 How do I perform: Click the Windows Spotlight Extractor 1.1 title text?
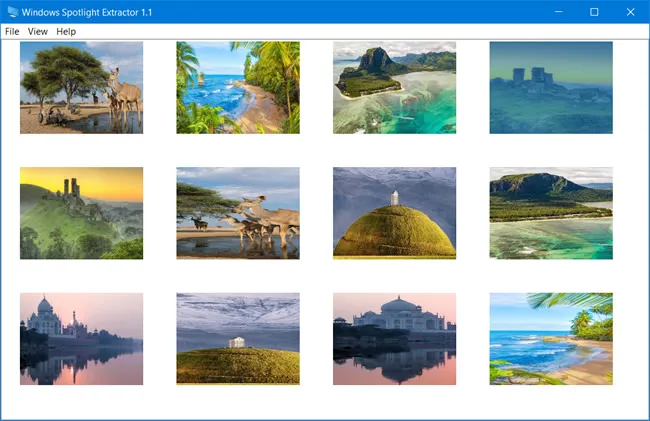pyautogui.click(x=89, y=12)
